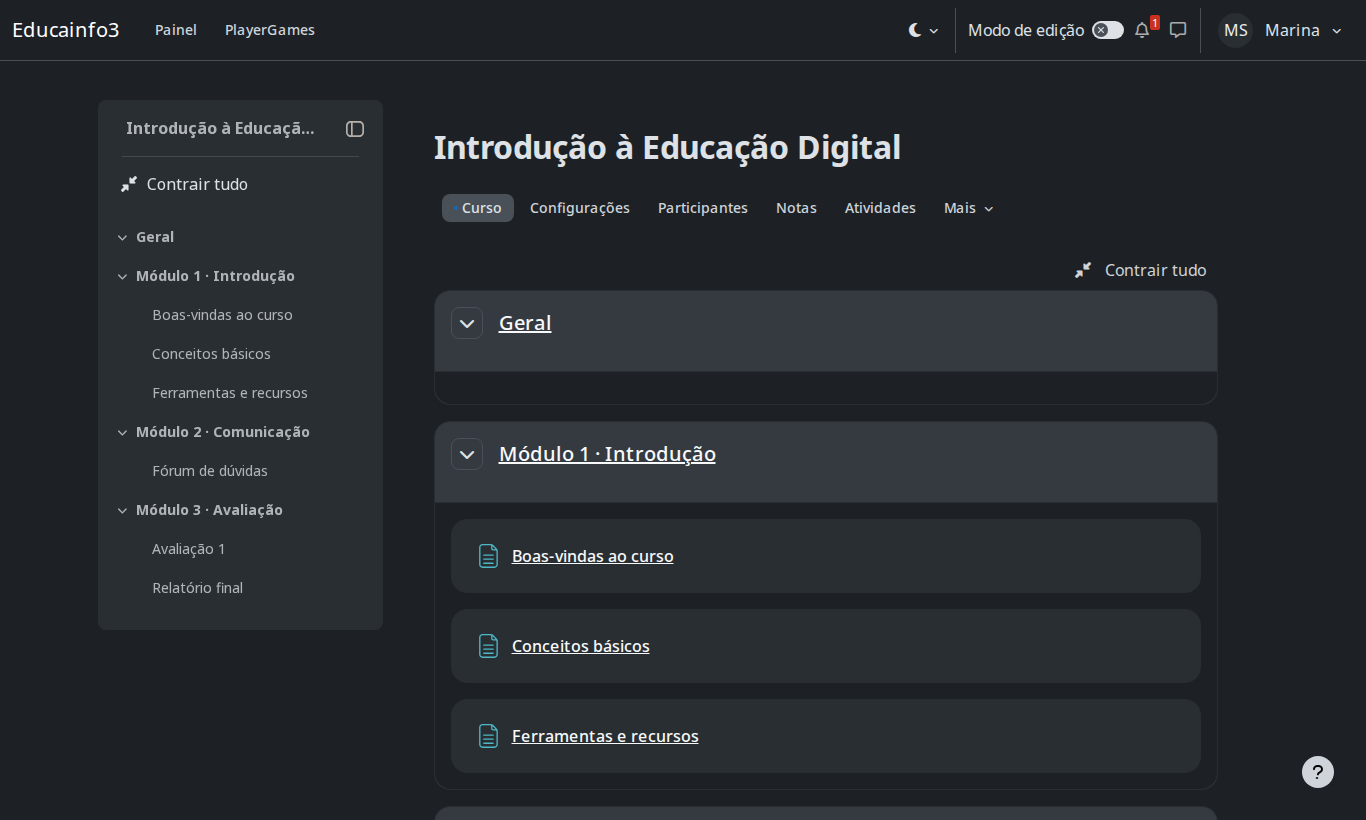The height and width of the screenshot is (820, 1366).
Task: Collapse Geral in the course index sidebar
Action: tap(123, 238)
